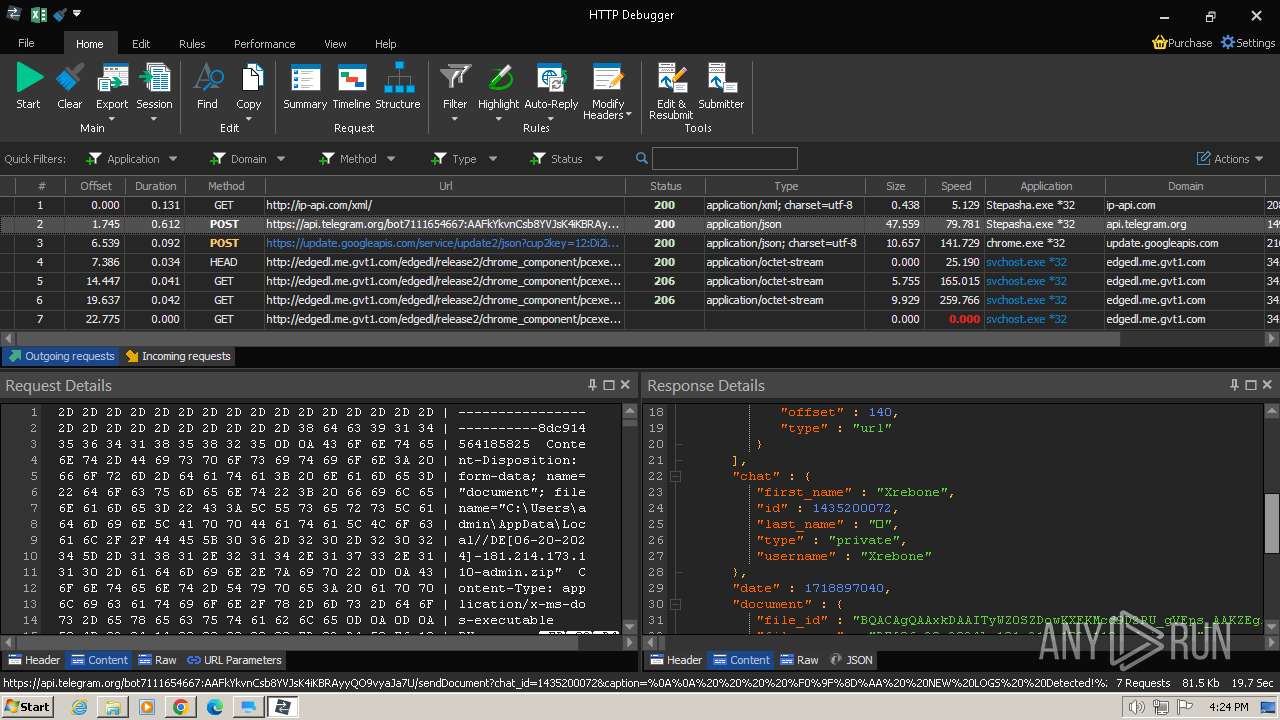Image resolution: width=1280 pixels, height=720 pixels.
Task: Switch to the Performance ribbon tab
Action: click(x=264, y=44)
